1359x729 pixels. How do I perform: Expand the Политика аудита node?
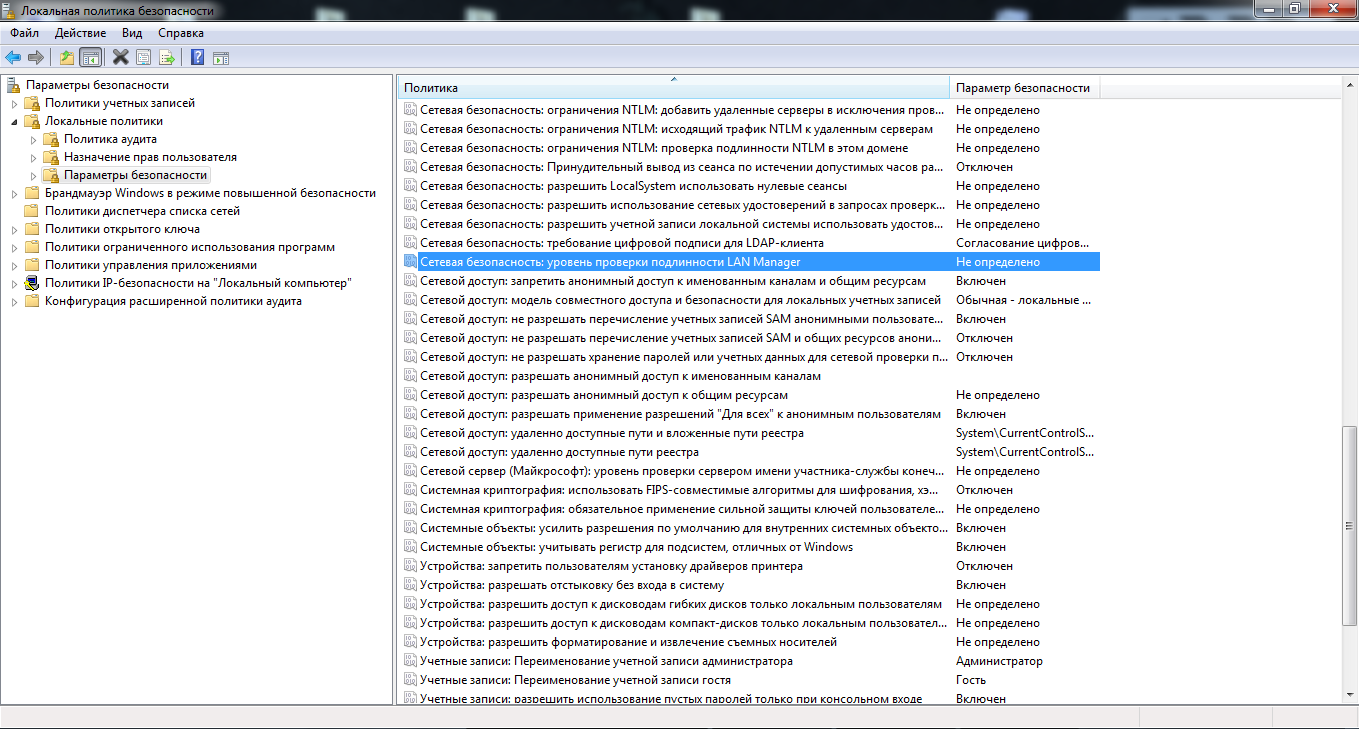[33, 140]
